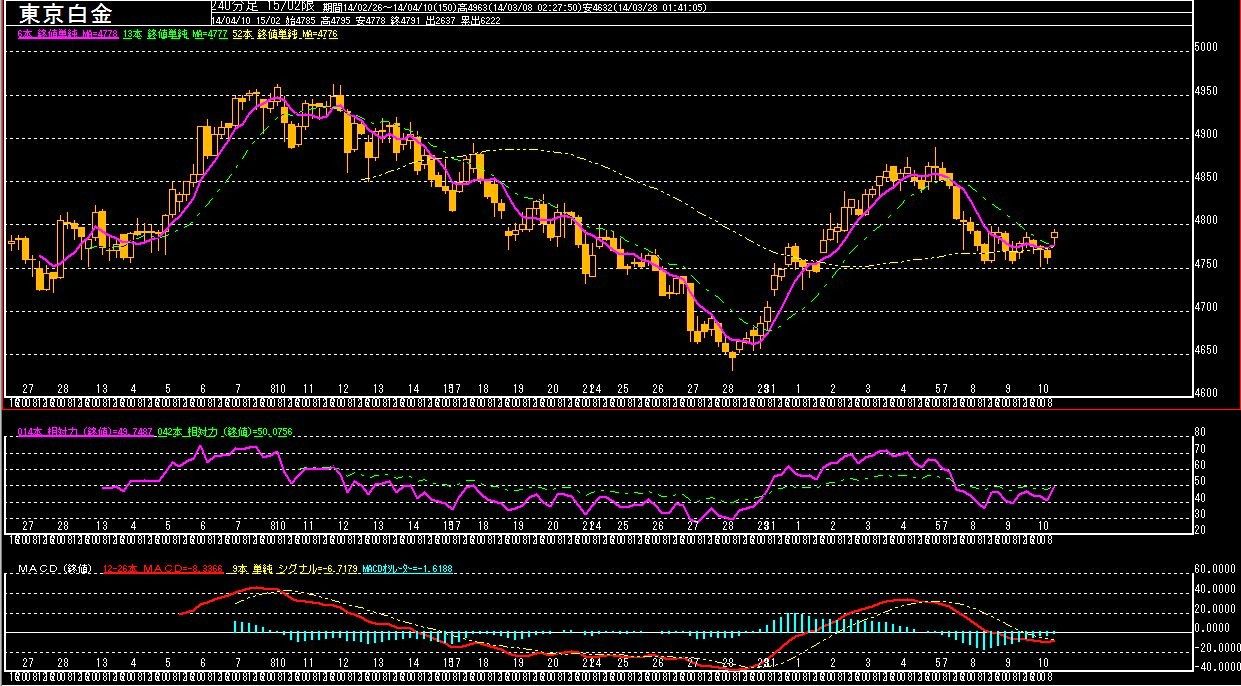The image size is (1241, 686).
Task: Select the 52本 終値単純 MA=4776 legend
Action: tap(285, 34)
